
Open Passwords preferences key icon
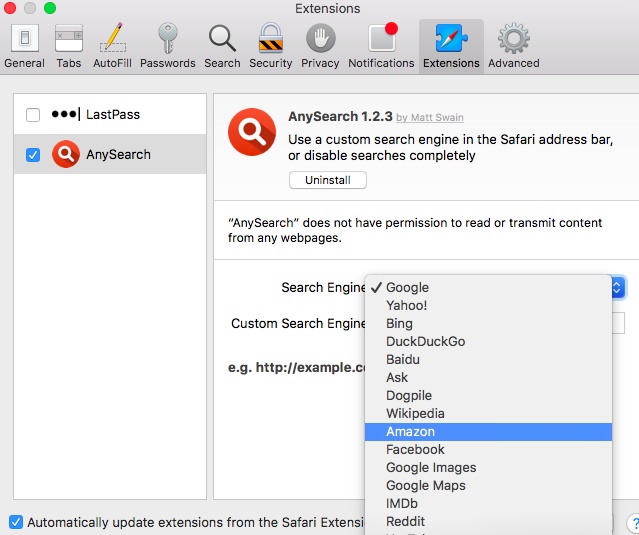tap(167, 46)
